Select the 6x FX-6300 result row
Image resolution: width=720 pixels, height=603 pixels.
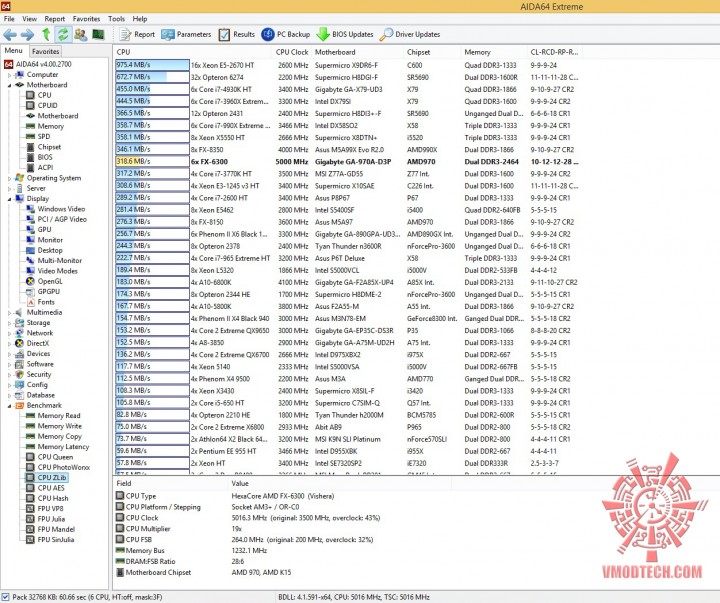click(x=348, y=162)
